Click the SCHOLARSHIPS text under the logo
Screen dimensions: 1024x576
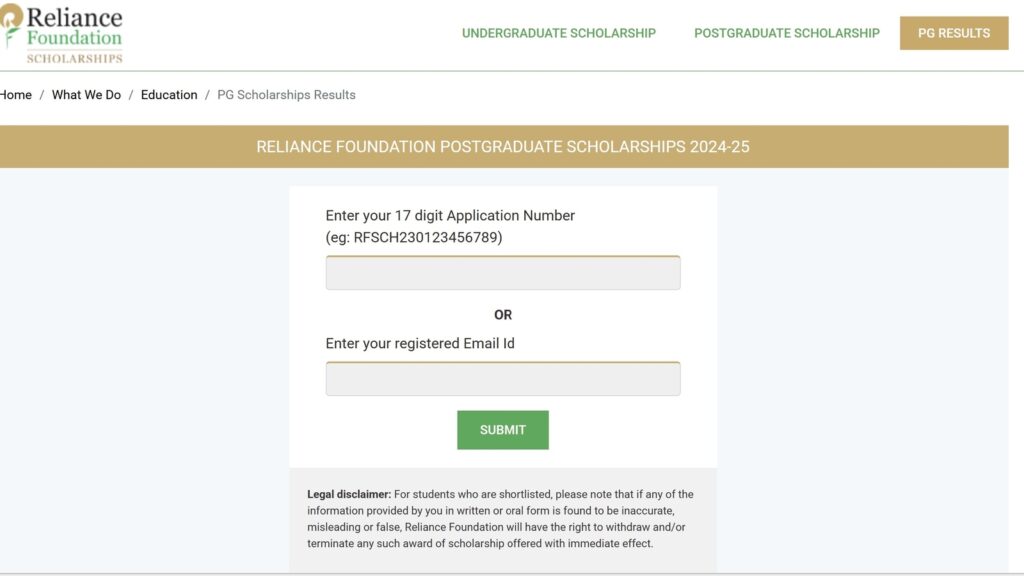click(x=74, y=58)
